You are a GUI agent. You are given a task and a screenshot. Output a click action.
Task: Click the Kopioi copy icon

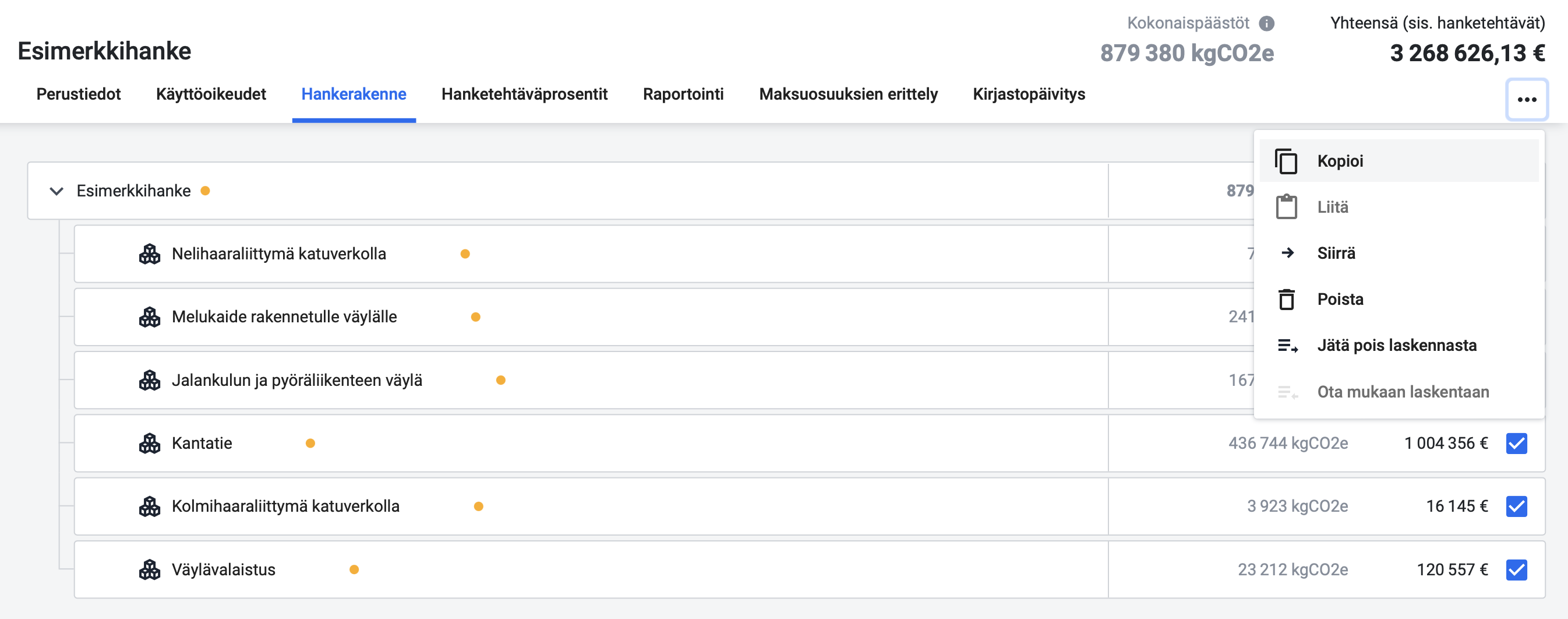point(1286,161)
